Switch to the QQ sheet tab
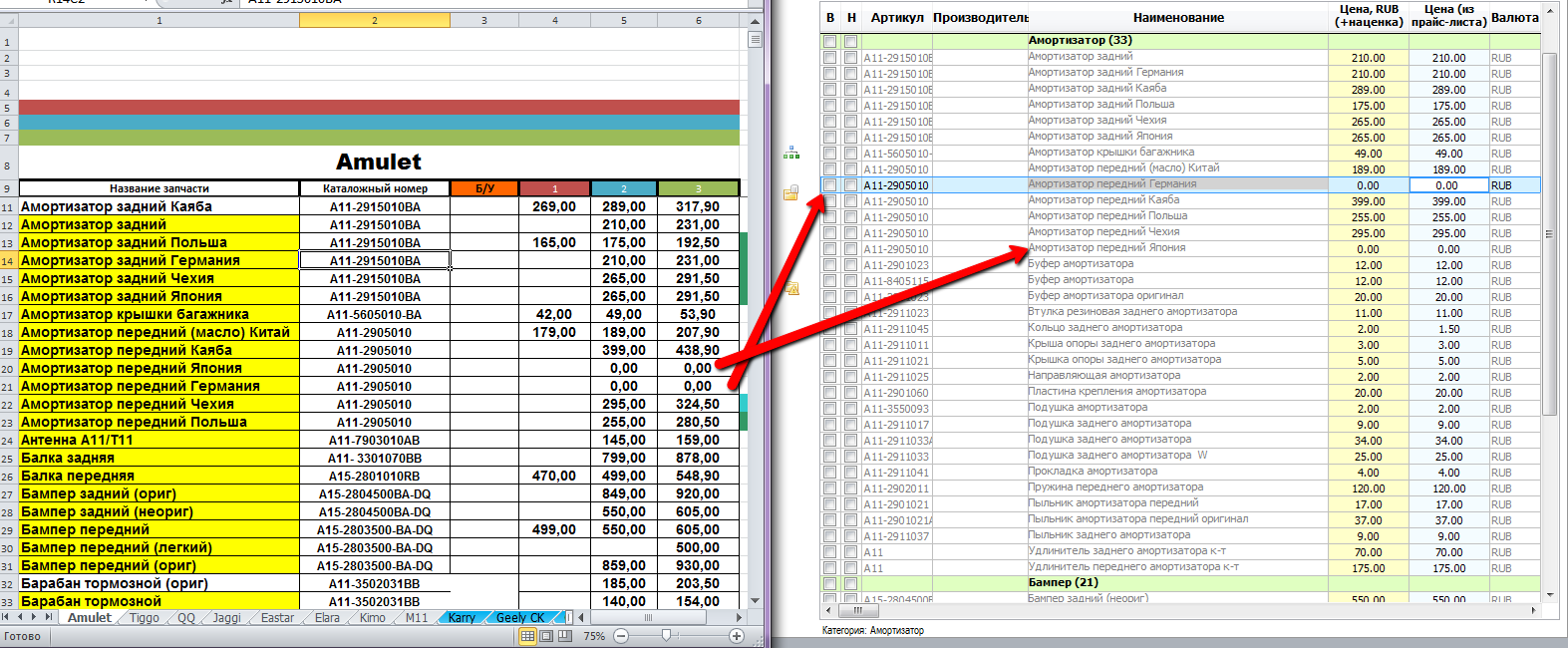Image resolution: width=1568 pixels, height=648 pixels. click(x=186, y=618)
